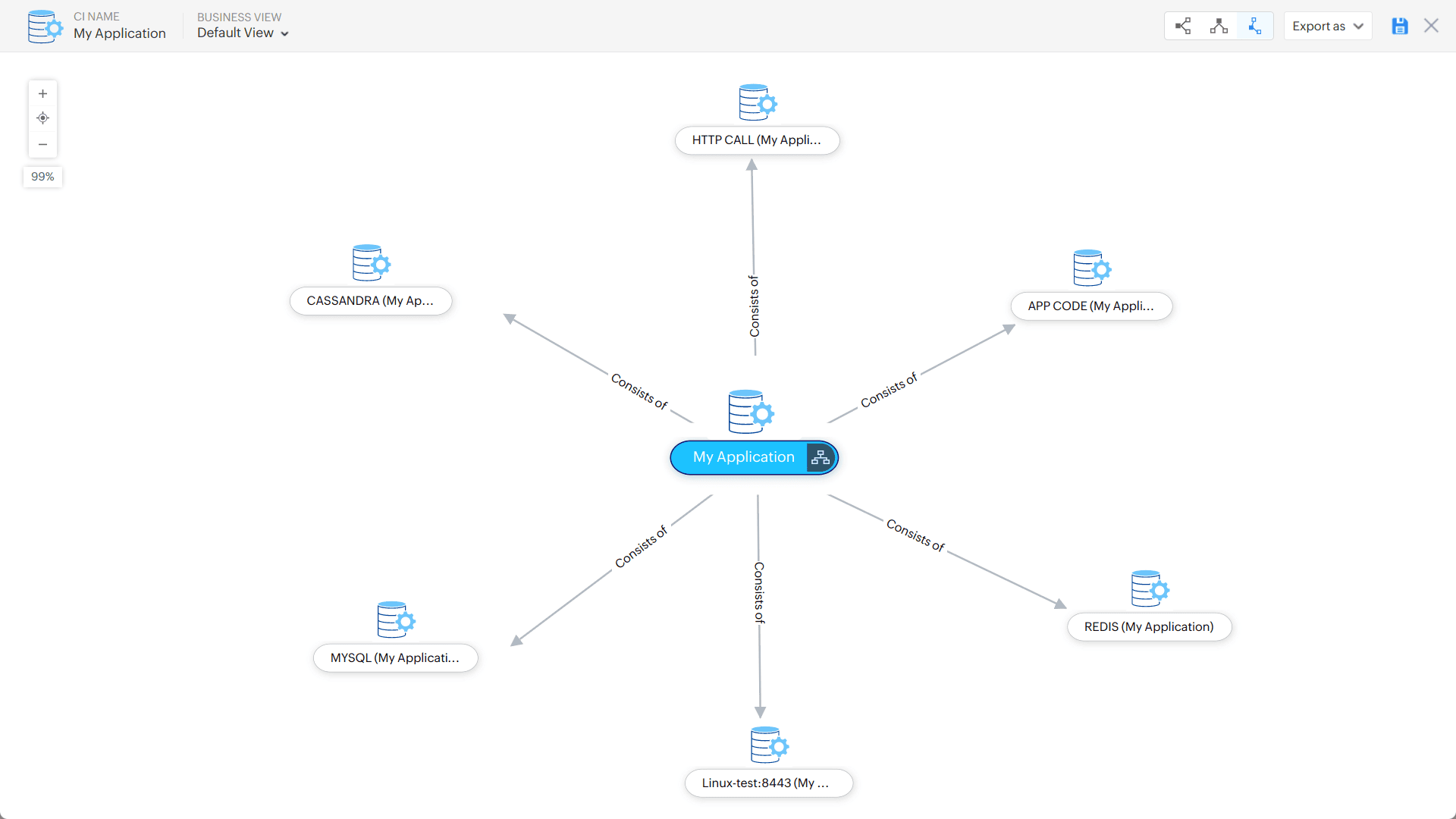Select the CASSANDRA (My Application) node

tap(371, 300)
